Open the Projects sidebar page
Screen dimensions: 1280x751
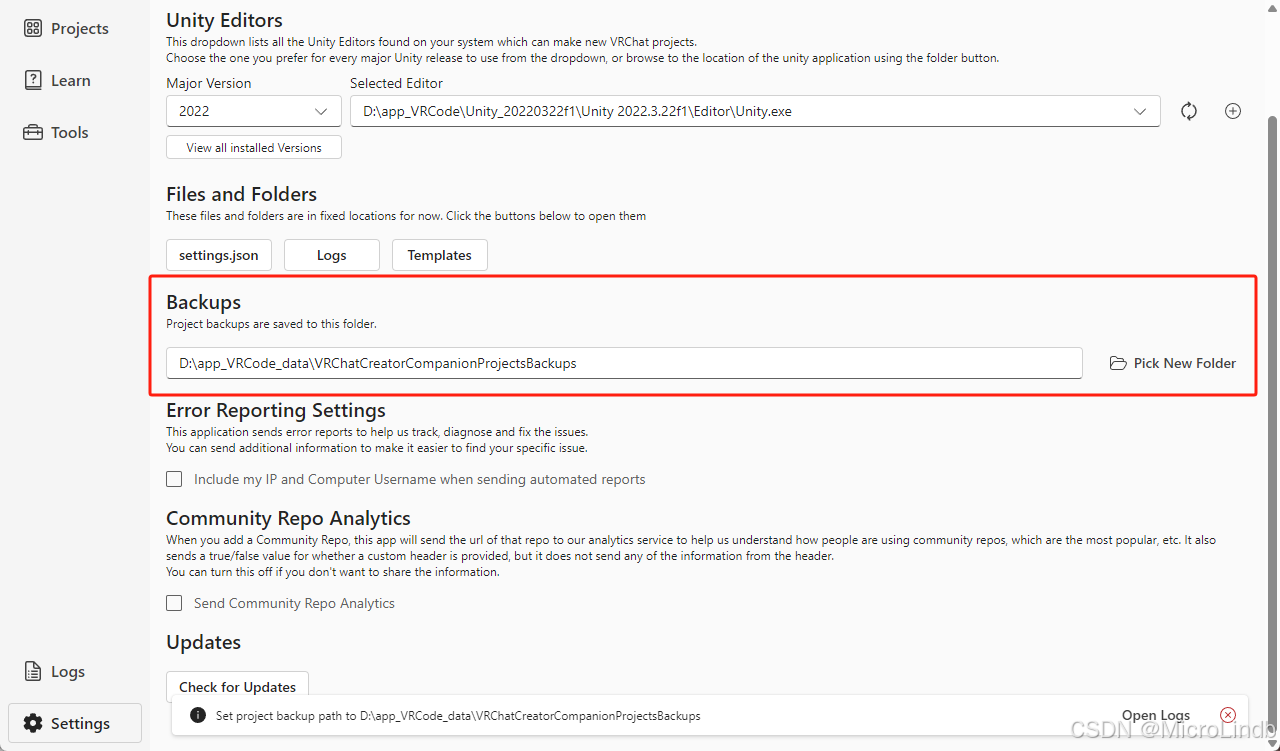click(75, 28)
